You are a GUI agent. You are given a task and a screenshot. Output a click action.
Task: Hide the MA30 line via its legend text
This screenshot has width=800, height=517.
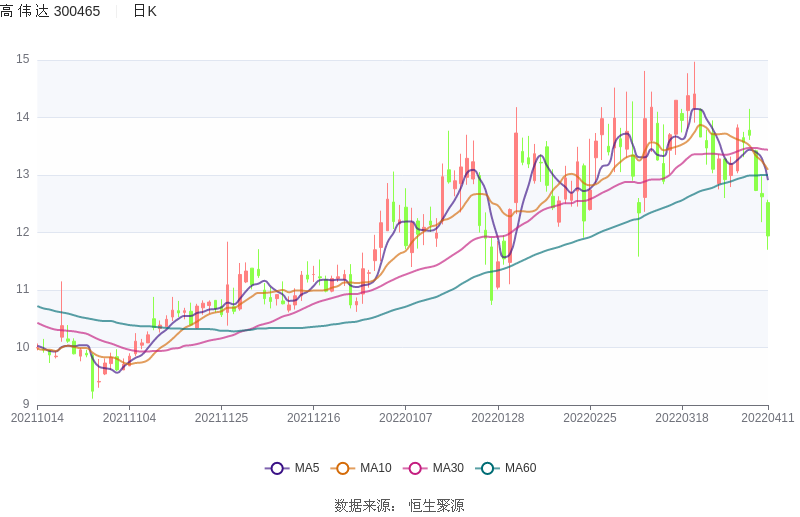(448, 468)
